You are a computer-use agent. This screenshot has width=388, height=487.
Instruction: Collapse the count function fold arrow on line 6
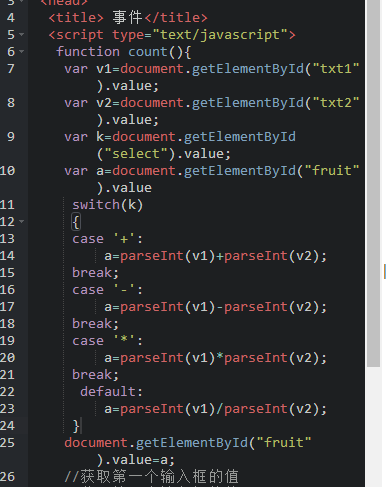(x=22, y=51)
